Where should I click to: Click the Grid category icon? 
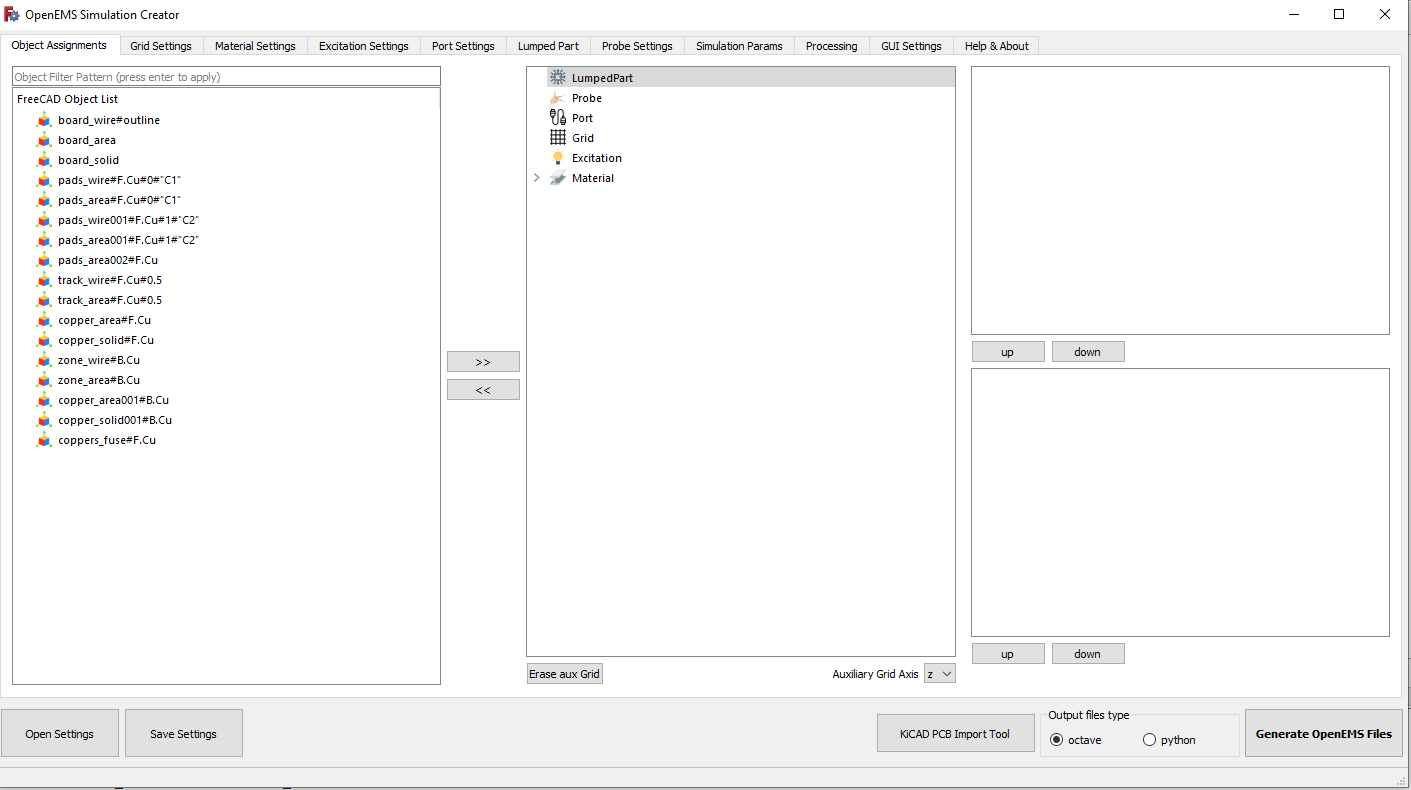[558, 138]
